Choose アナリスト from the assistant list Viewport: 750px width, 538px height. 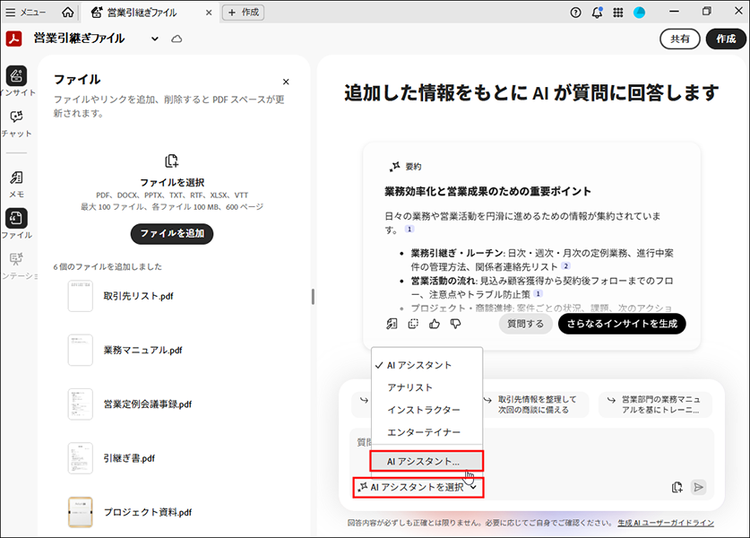tap(410, 387)
